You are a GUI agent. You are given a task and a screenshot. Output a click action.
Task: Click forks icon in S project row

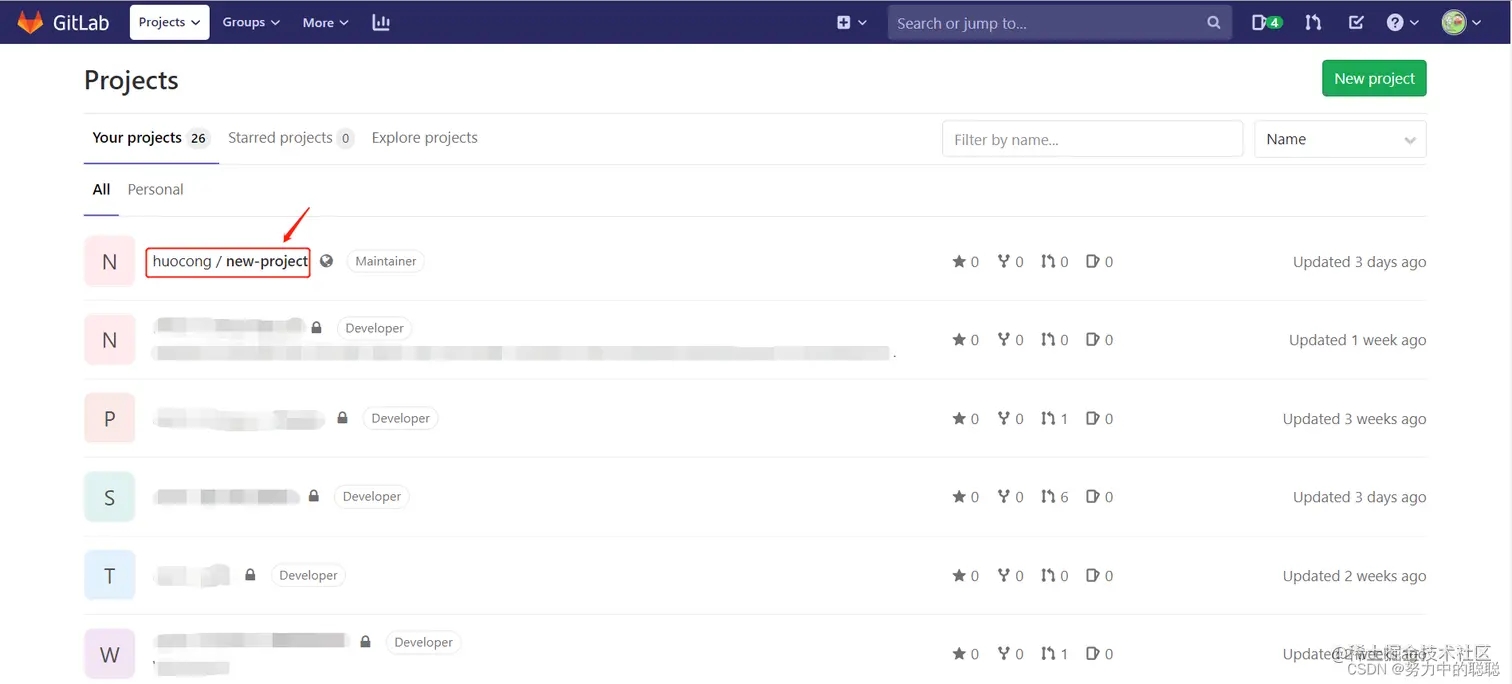(1003, 496)
